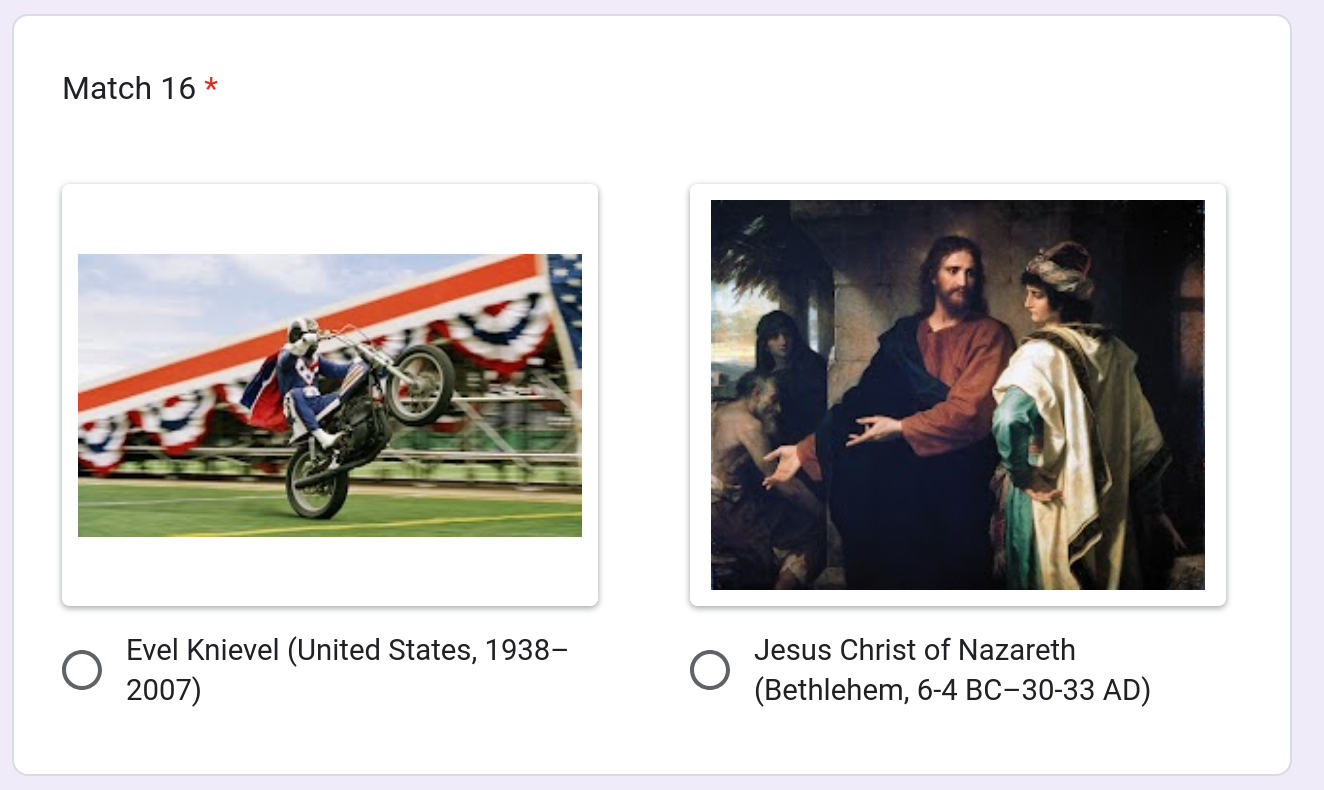Image resolution: width=1324 pixels, height=790 pixels.
Task: Click the motorcycle's raised front wheel
Action: point(420,383)
